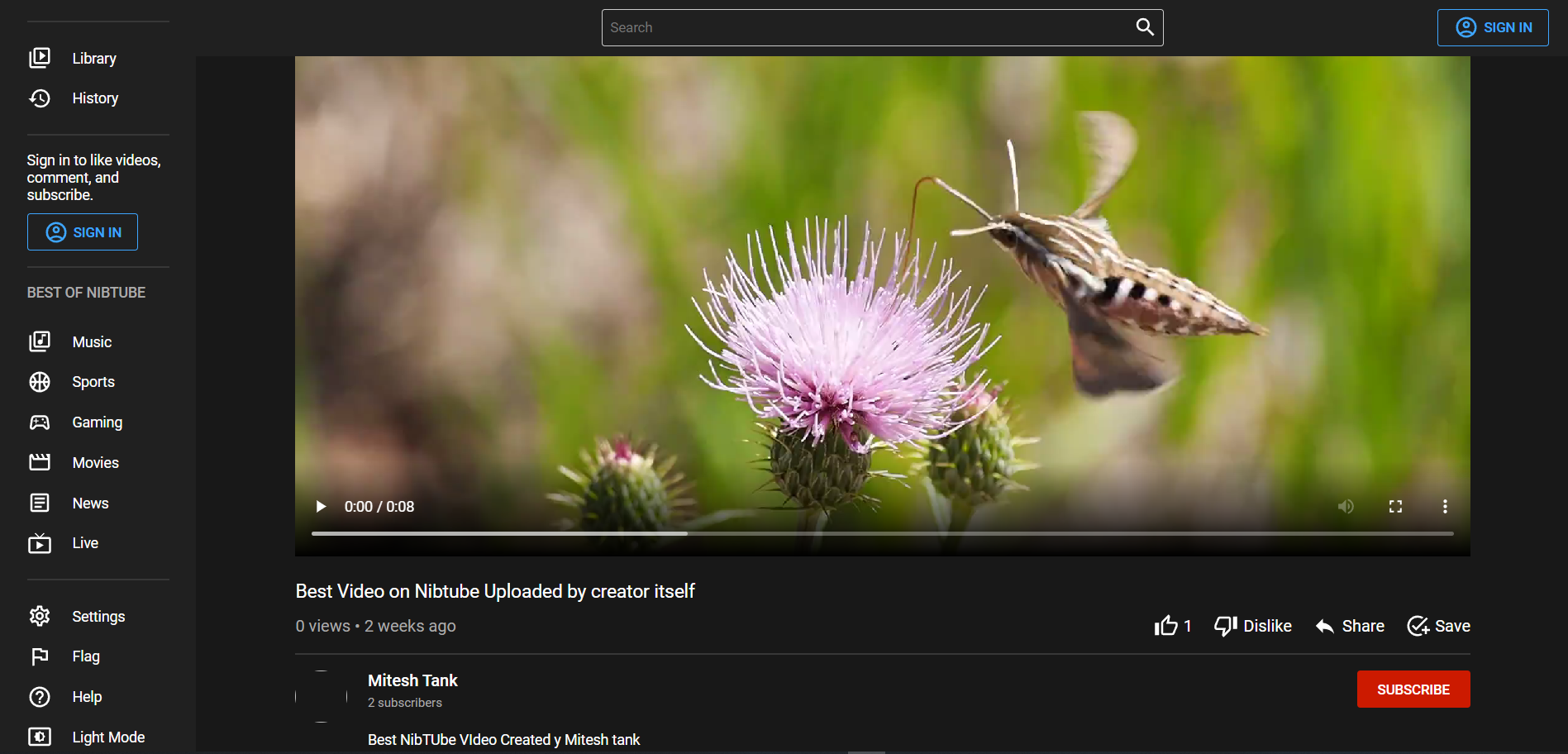
Task: Open the History clock icon
Action: point(40,98)
